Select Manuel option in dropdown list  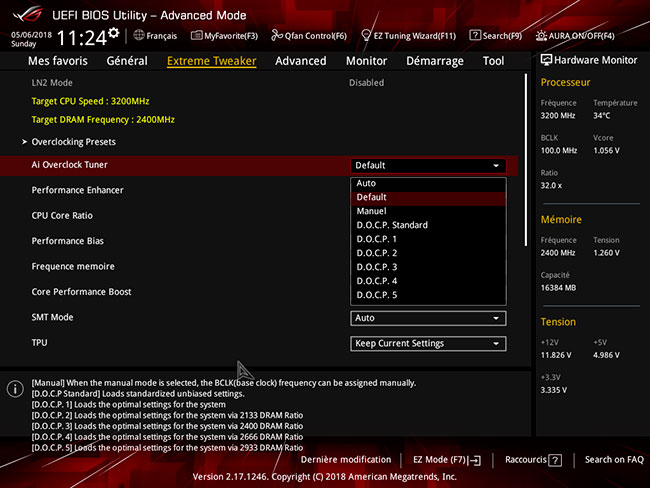coord(428,211)
